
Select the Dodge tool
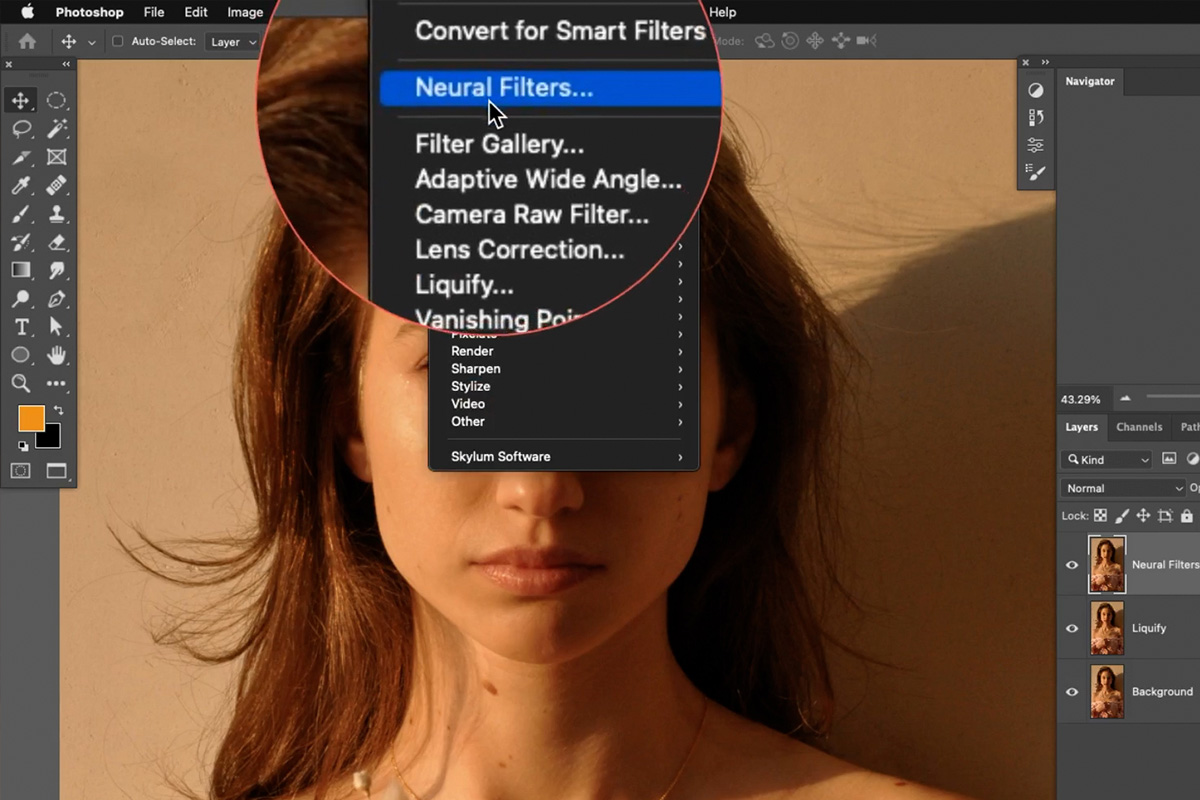[21, 299]
